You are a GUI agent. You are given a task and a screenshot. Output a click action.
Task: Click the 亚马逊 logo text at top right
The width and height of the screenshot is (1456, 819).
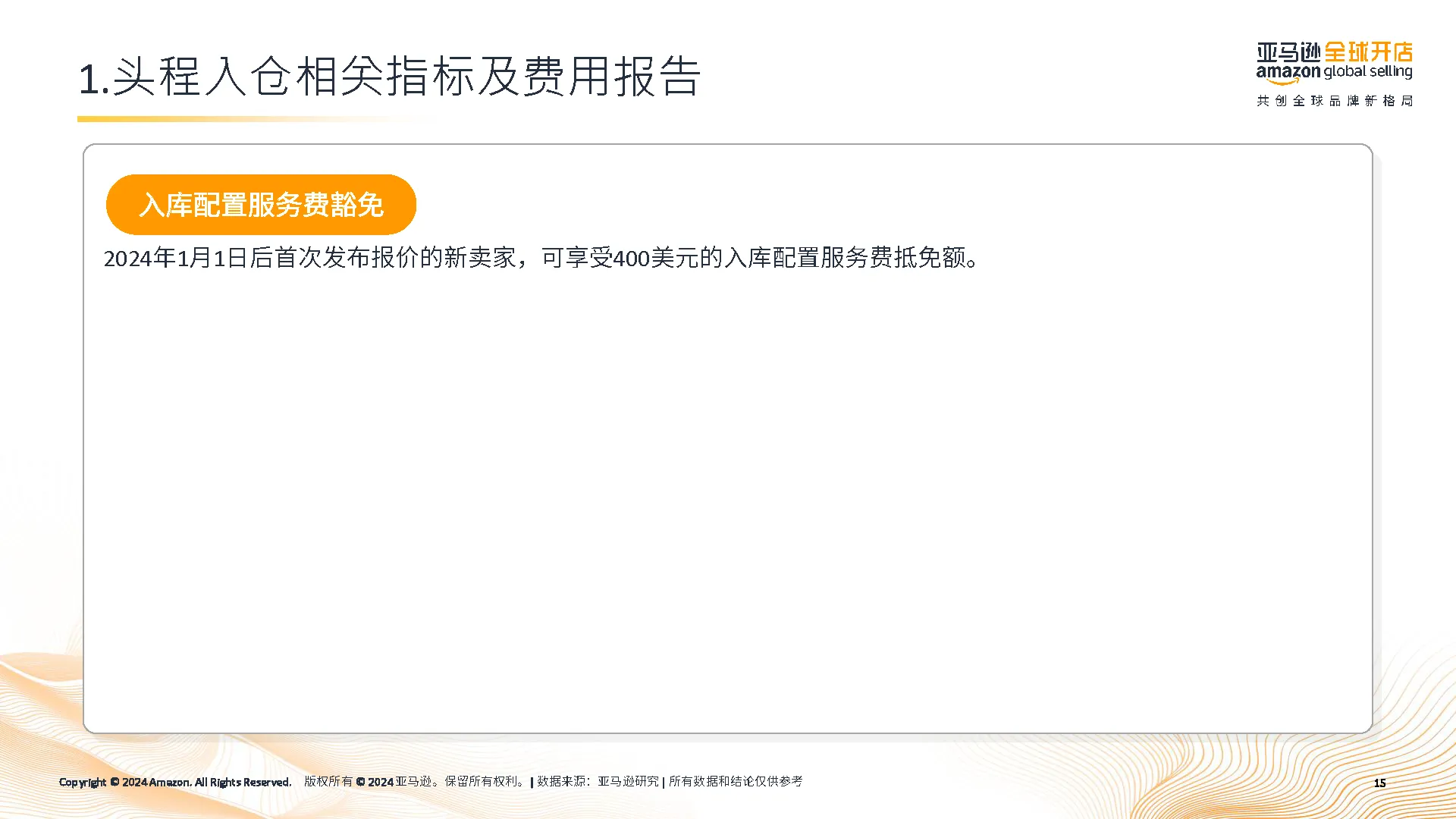(x=1288, y=52)
